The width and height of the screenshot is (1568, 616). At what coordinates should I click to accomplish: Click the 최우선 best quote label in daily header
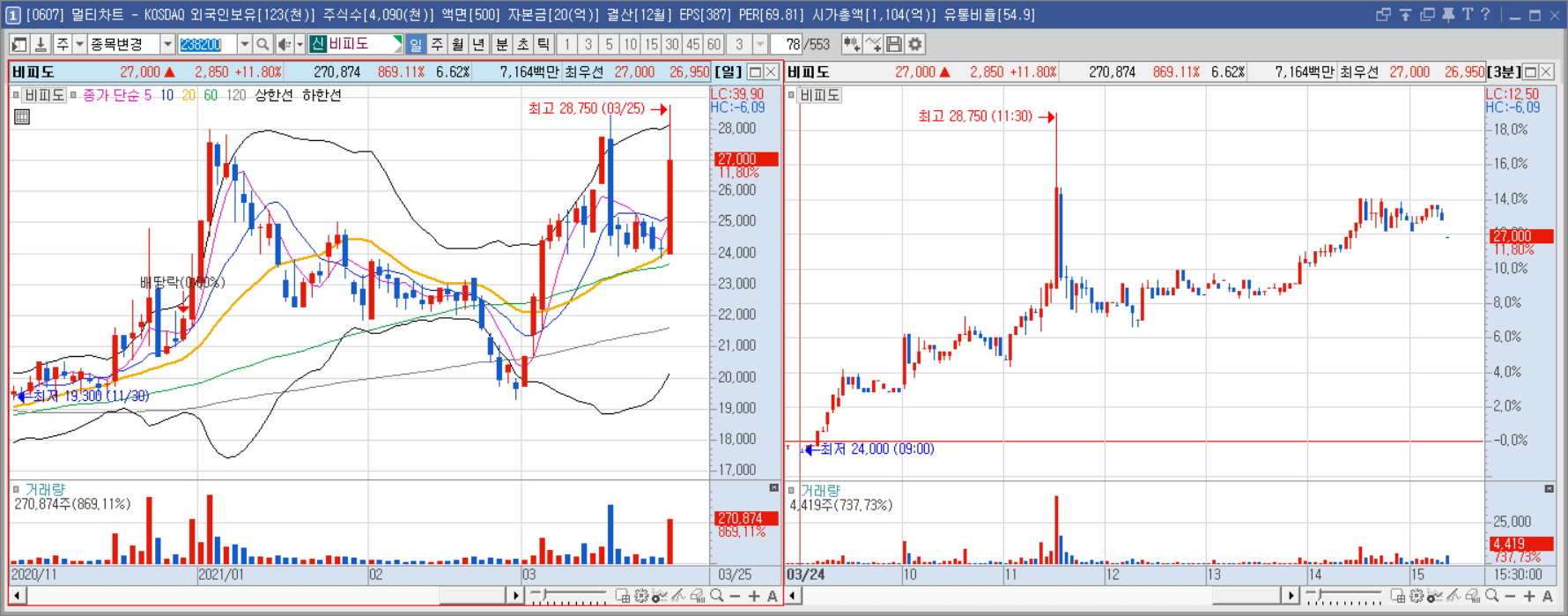[x=584, y=72]
